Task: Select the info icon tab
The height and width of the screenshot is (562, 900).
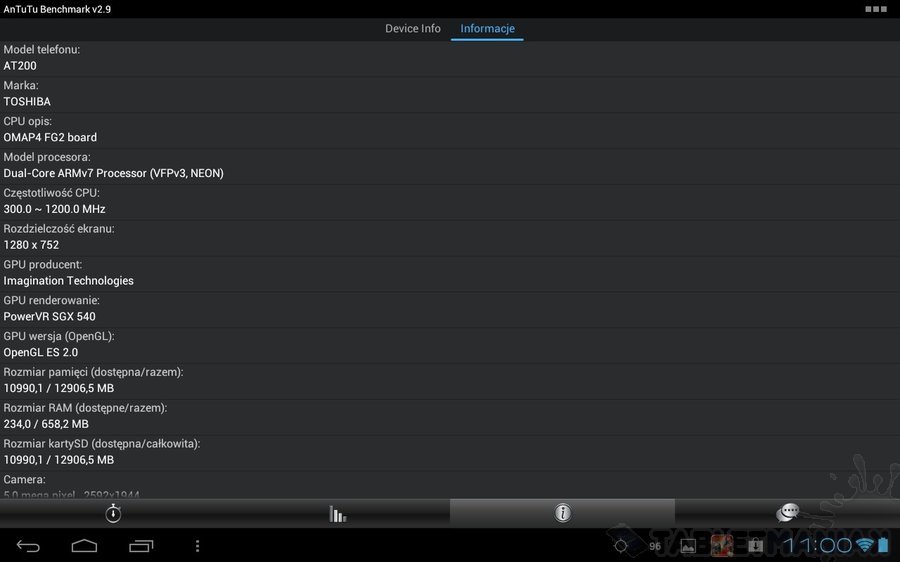Action: tap(562, 513)
